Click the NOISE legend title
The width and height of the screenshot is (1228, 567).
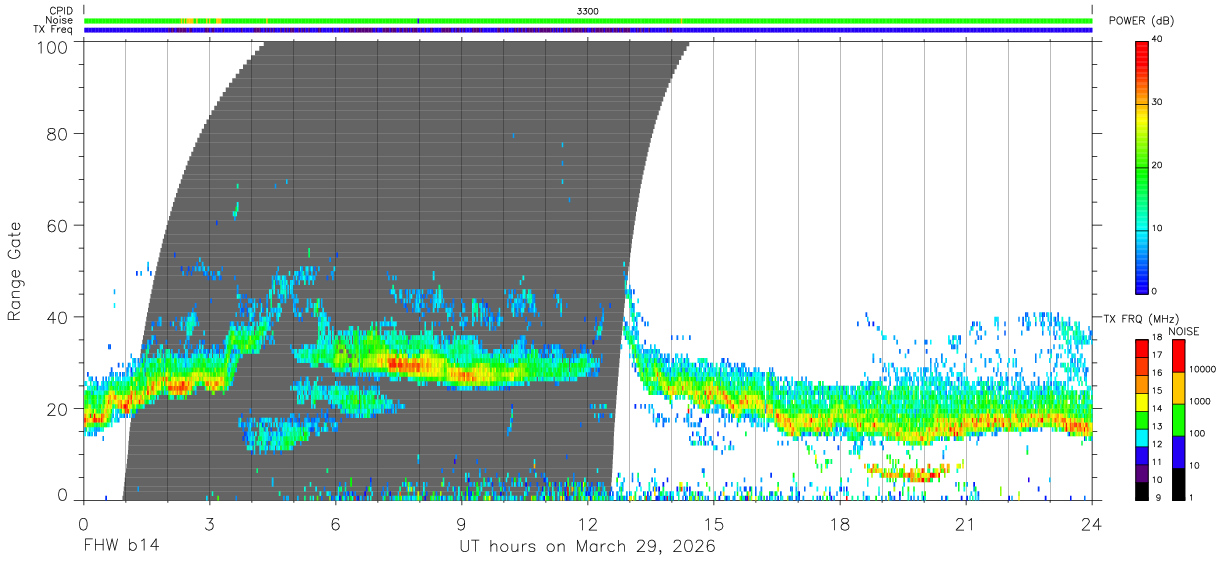[1184, 331]
